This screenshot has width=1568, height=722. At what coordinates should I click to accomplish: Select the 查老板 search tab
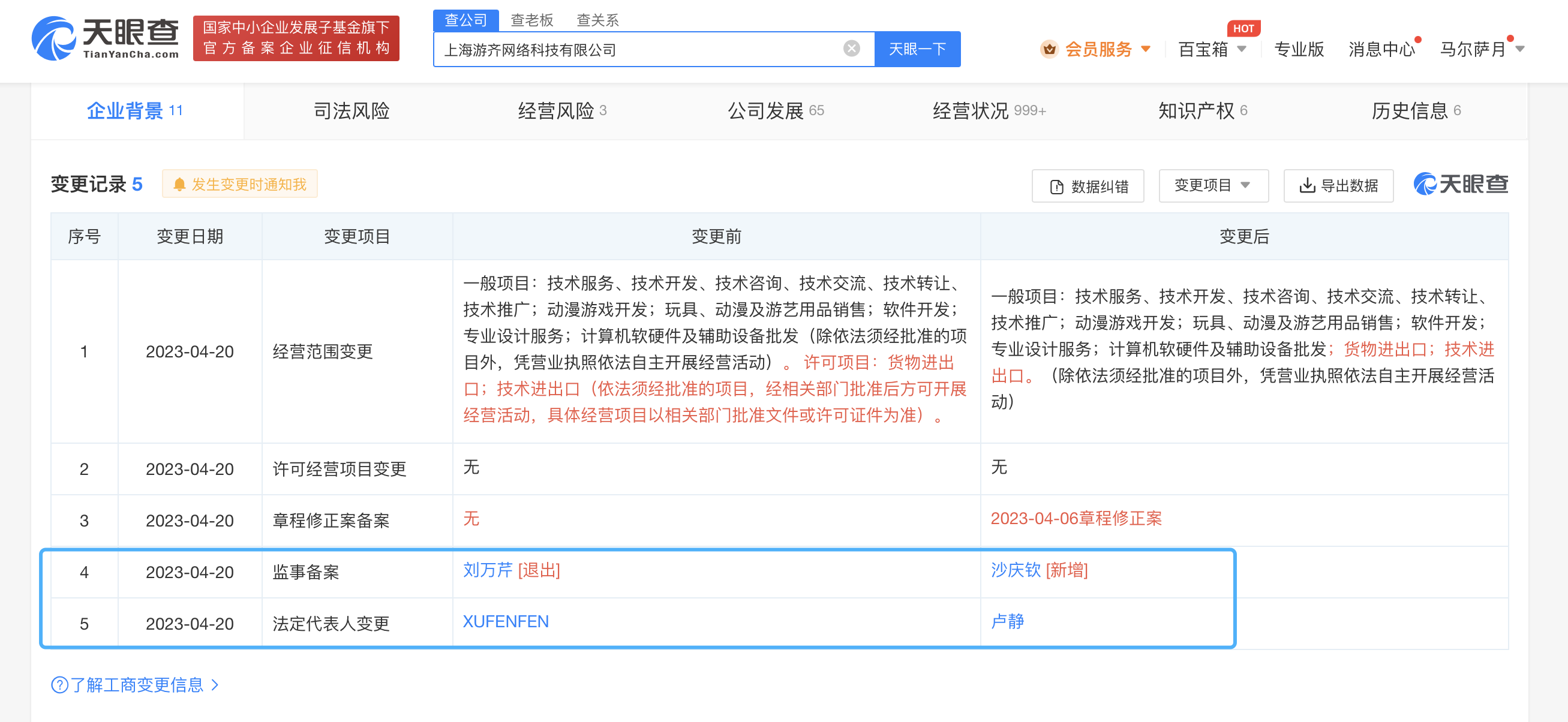(x=531, y=20)
